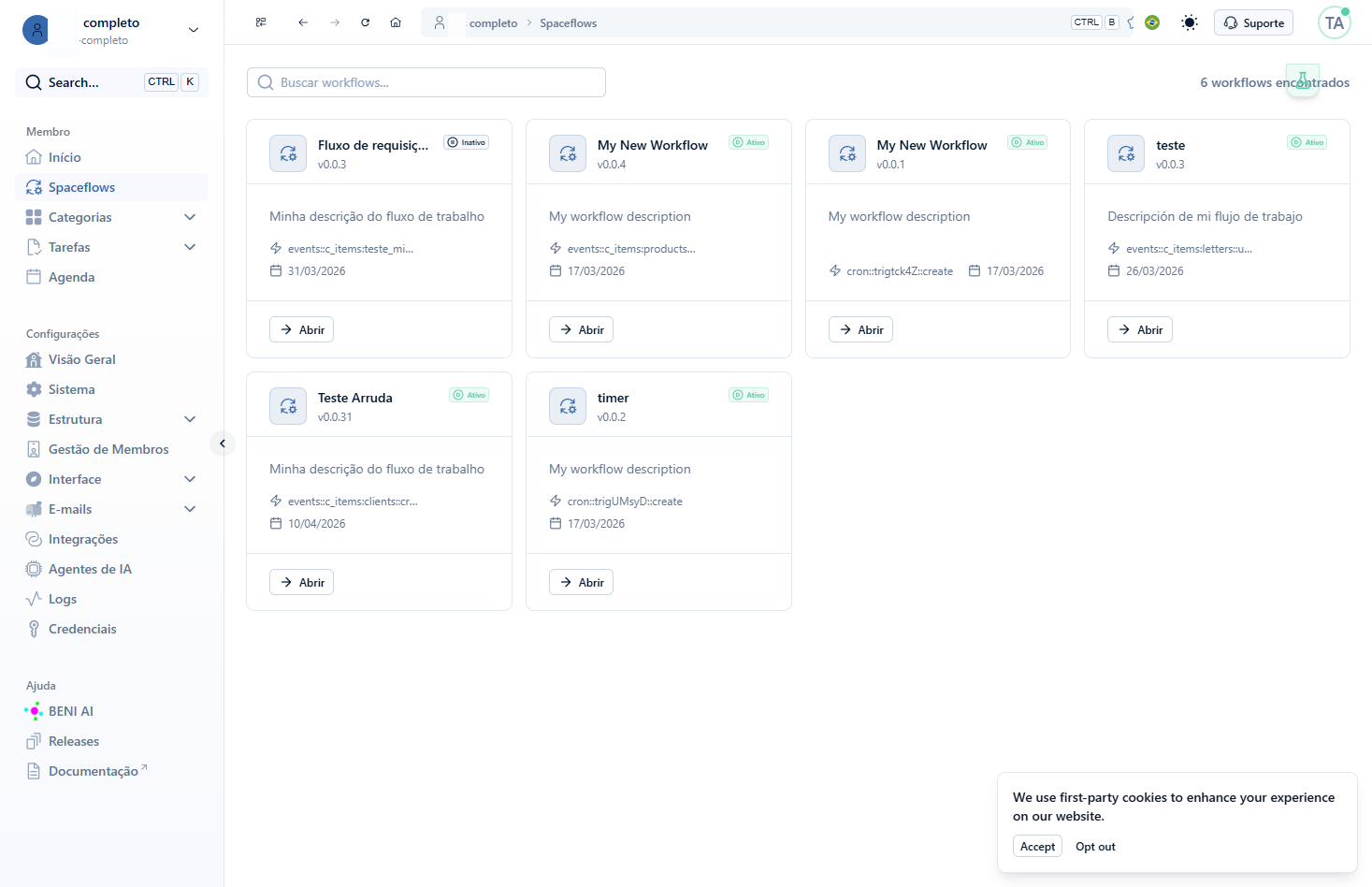Expand the Estrutura submenu
1372x887 pixels.
pos(190,419)
